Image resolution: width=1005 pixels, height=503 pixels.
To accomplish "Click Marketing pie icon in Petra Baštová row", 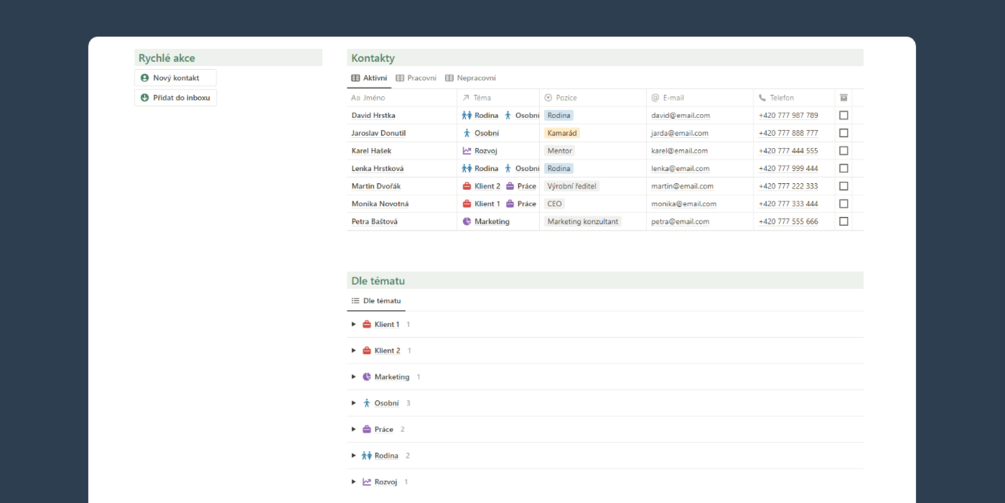I will pyautogui.click(x=467, y=221).
